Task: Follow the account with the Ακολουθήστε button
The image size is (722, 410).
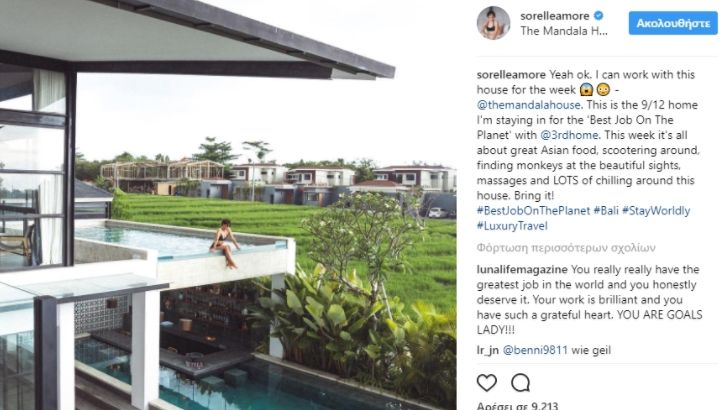Action: (x=673, y=23)
